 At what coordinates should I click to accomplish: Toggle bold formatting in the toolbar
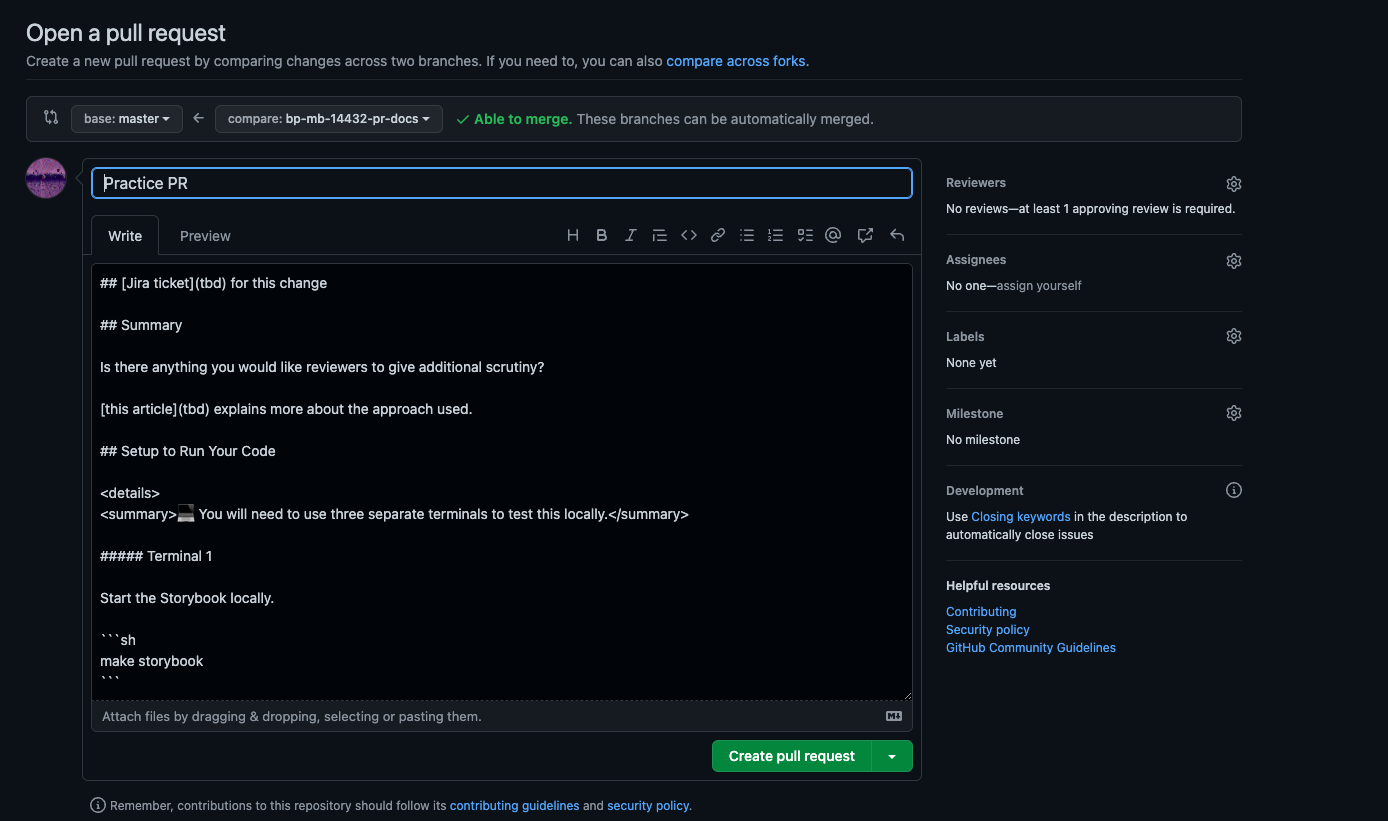coord(601,235)
